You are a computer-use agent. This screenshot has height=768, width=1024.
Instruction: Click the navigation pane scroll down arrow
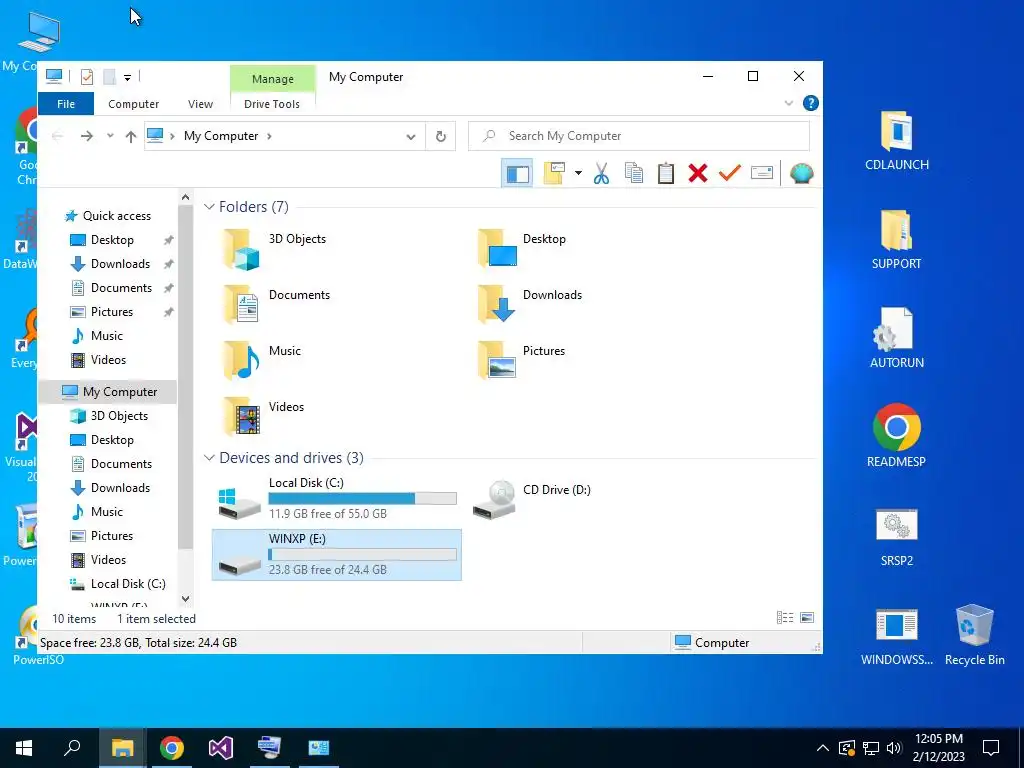[185, 599]
